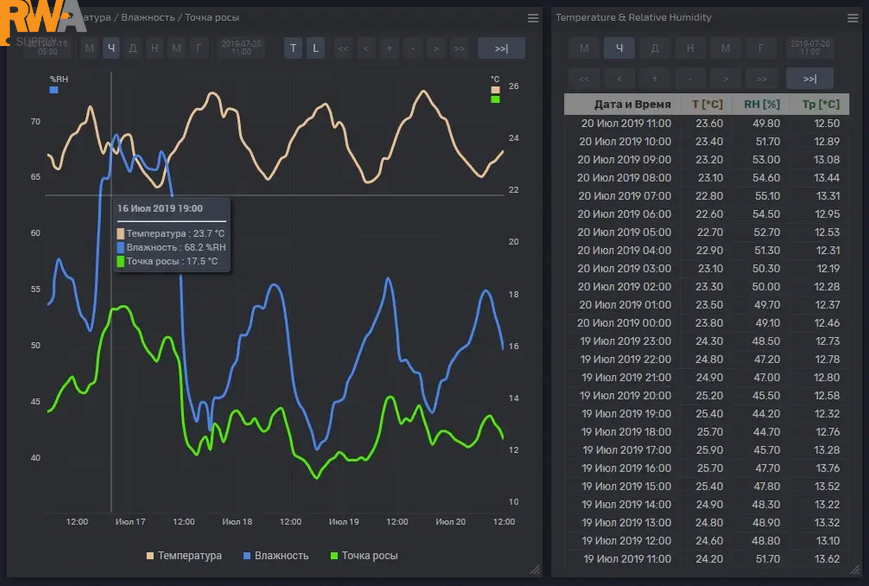This screenshot has width=869, height=586.
Task: Click the table's jump-to-latest >>| button
Action: pyautogui.click(x=810, y=79)
